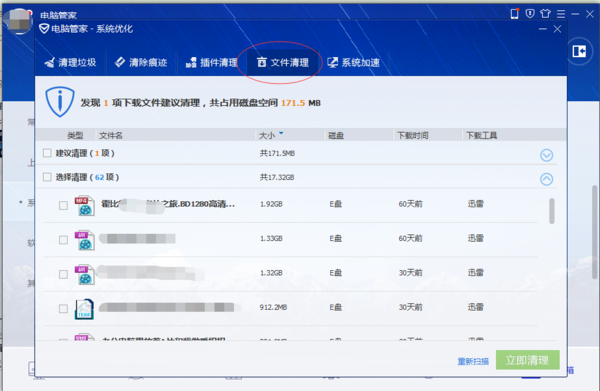Screen dimensions: 600x391
Task: Click E盘 in the 1.92GB row
Action: pyautogui.click(x=336, y=204)
